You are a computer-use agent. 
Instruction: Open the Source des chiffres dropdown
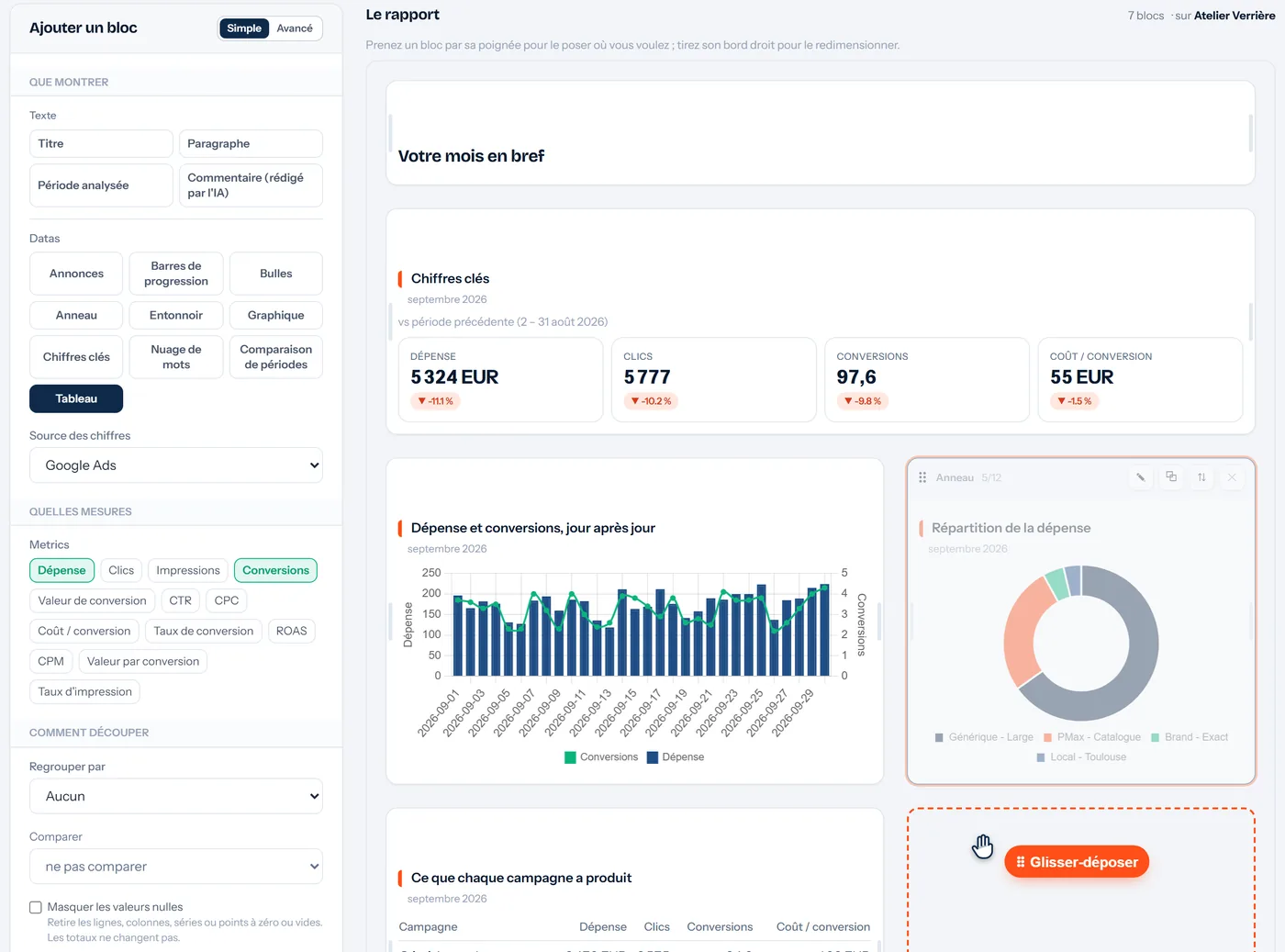pos(176,465)
